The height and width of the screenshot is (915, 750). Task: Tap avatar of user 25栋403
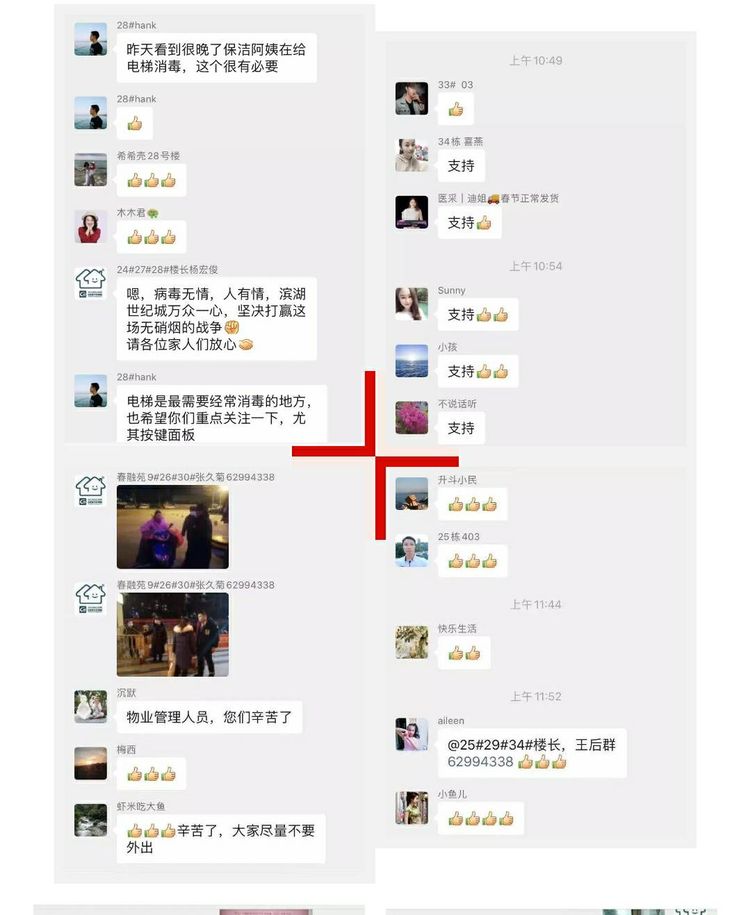(x=411, y=550)
